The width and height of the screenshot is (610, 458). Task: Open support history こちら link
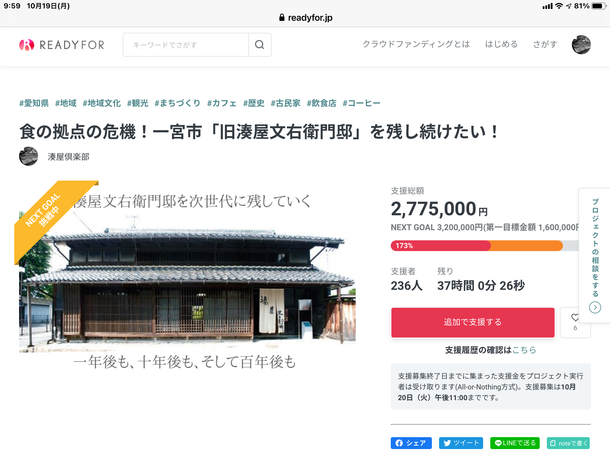(x=523, y=350)
